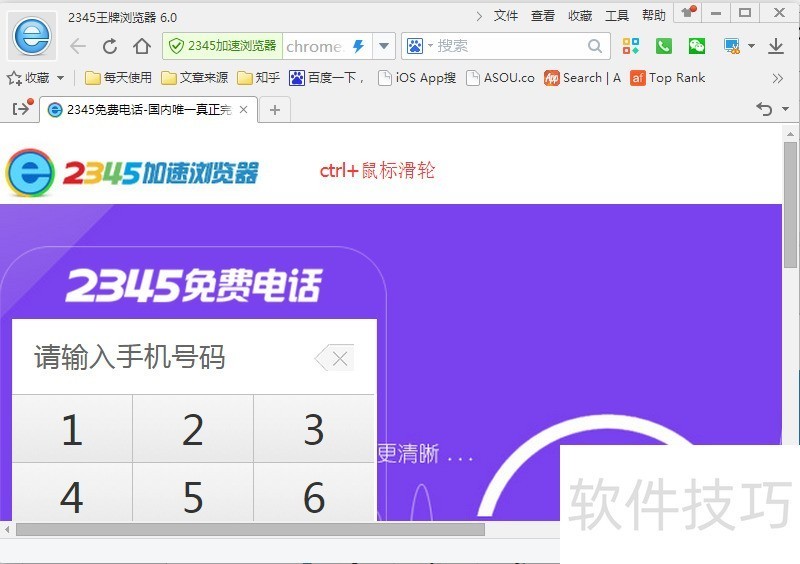Open the Search | A bookmark
Image resolution: width=800 pixels, height=564 pixels.
point(582,78)
